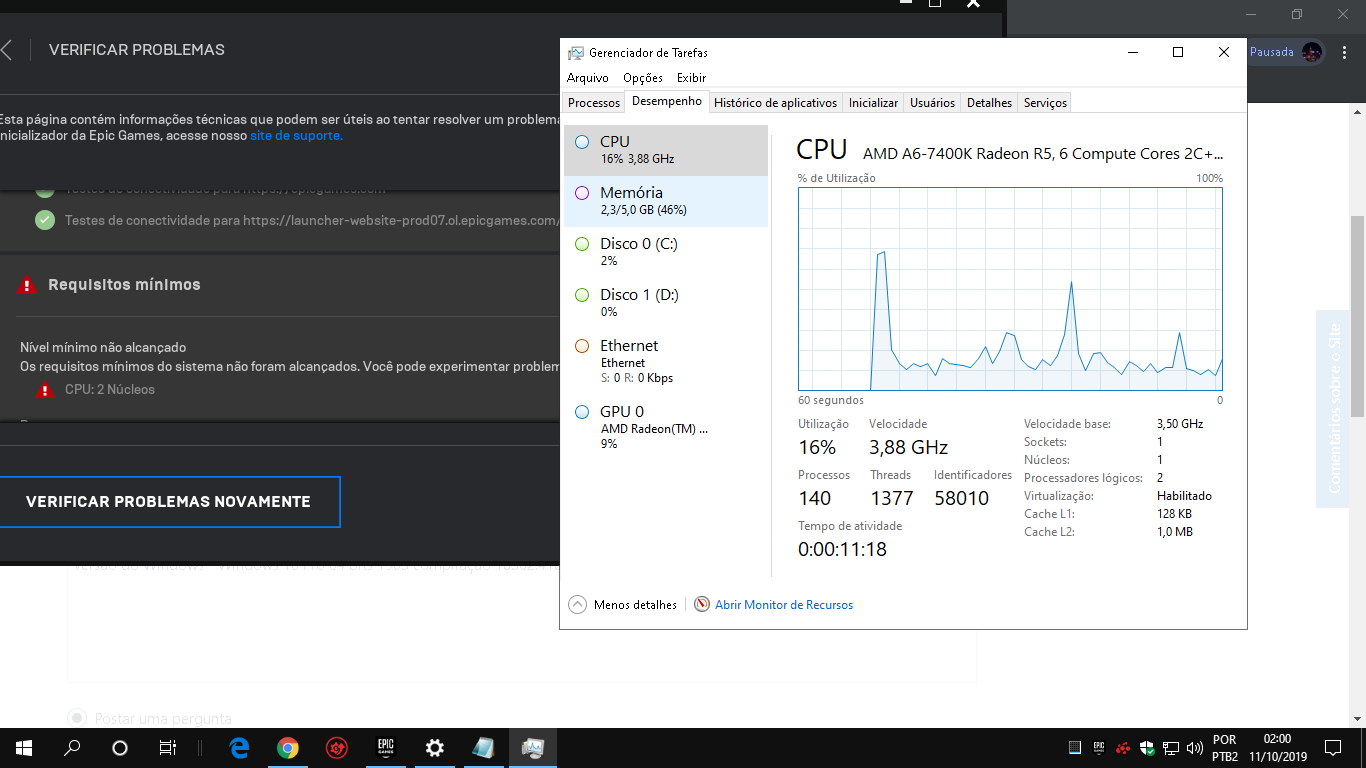Click Task Manager taskbar icon
Viewport: 1366px width, 768px height.
(533, 748)
